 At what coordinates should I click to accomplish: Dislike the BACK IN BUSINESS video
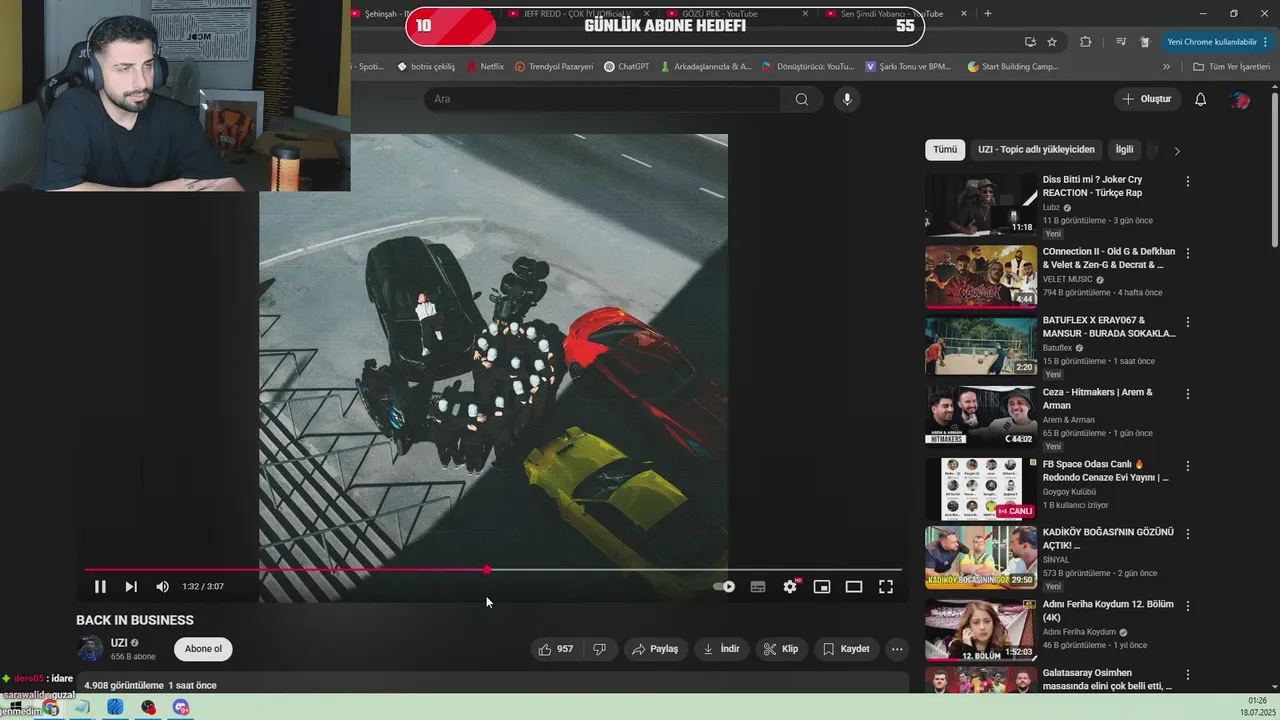[x=600, y=649]
